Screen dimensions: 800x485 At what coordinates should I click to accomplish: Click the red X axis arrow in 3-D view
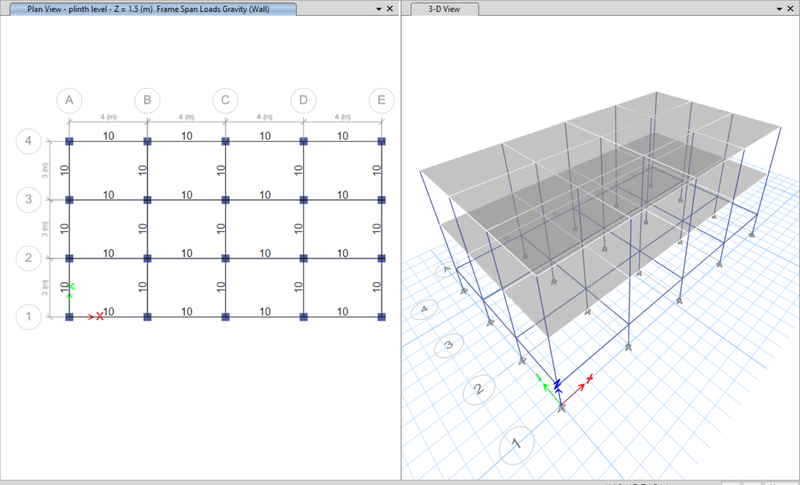578,390
